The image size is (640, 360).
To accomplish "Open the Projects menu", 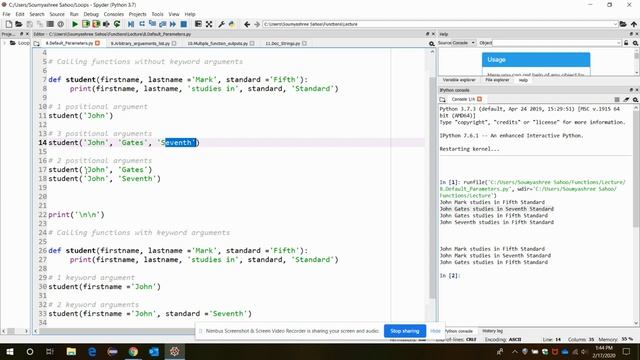I will tap(138, 14).
